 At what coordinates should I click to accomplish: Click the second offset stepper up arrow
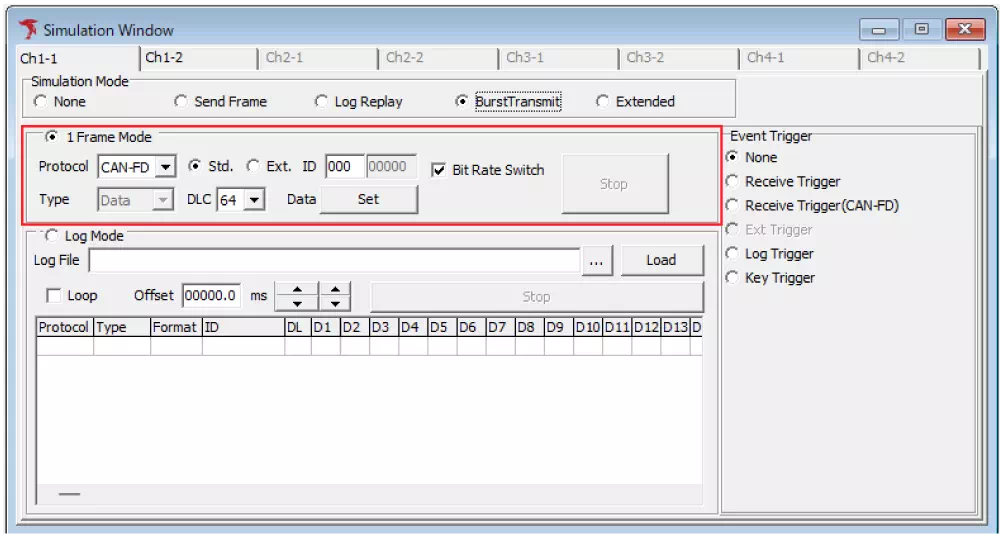335,290
